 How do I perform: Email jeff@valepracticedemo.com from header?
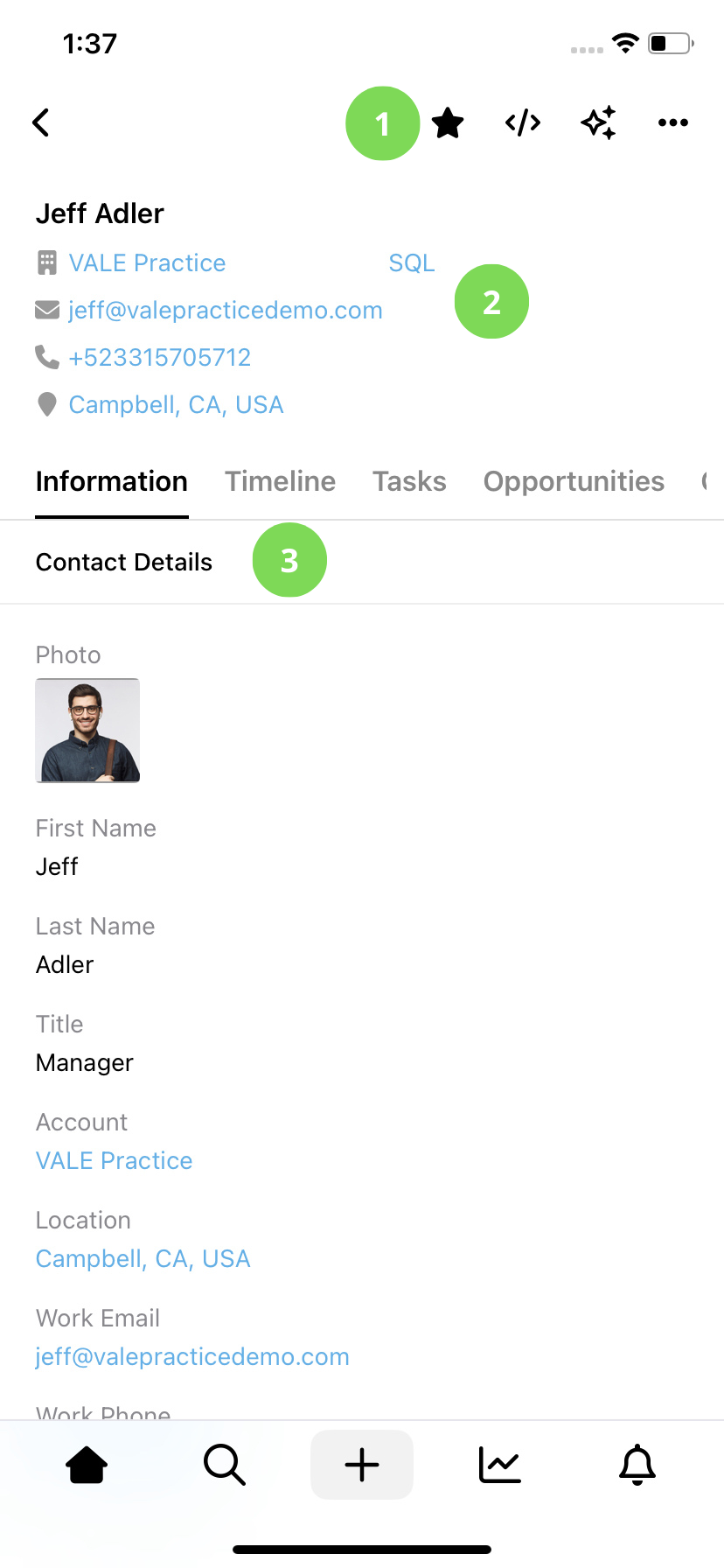226,310
